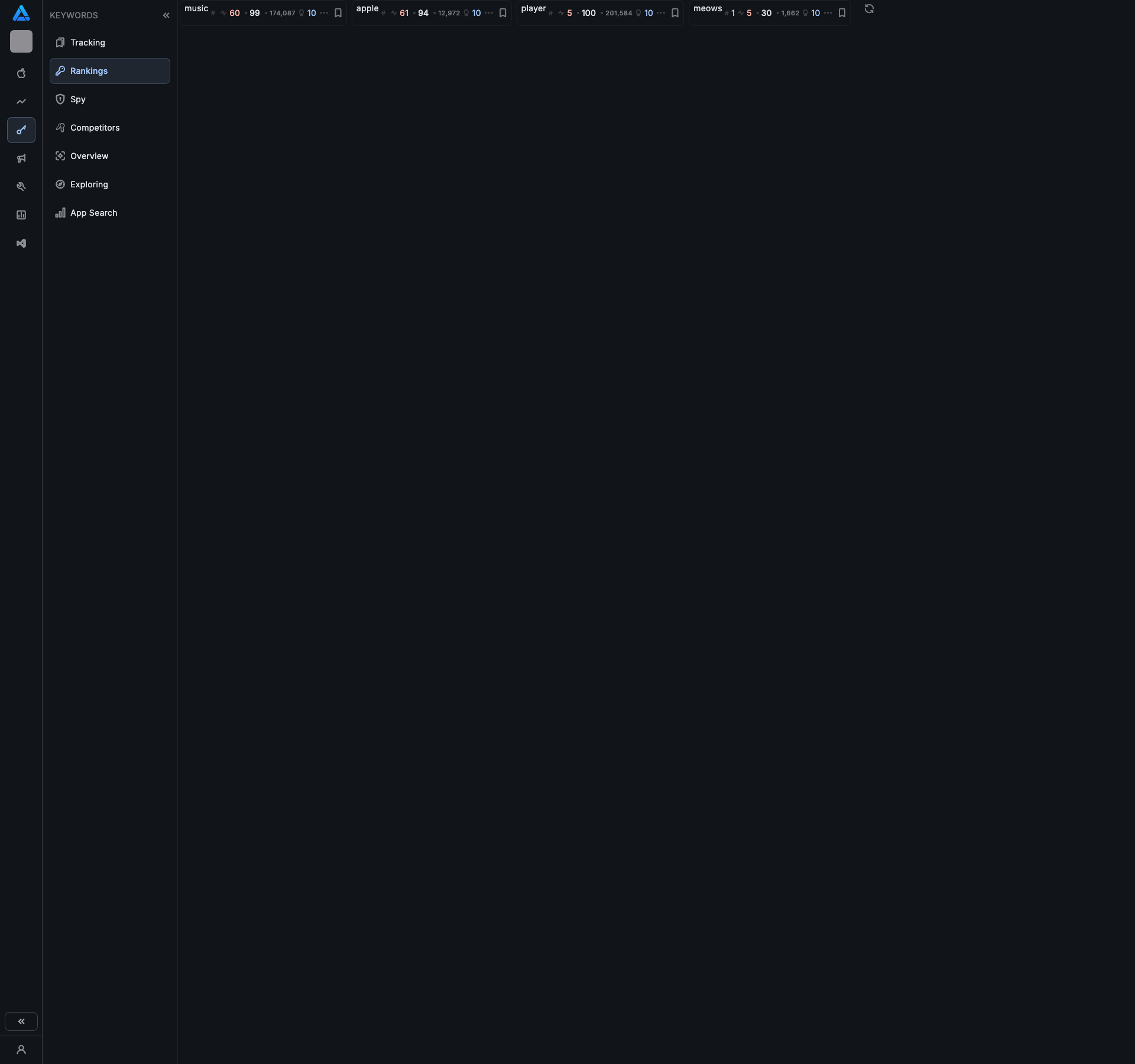Click the Discord icon at the sidebar bottom
The height and width of the screenshot is (1064, 1135).
coord(21,243)
